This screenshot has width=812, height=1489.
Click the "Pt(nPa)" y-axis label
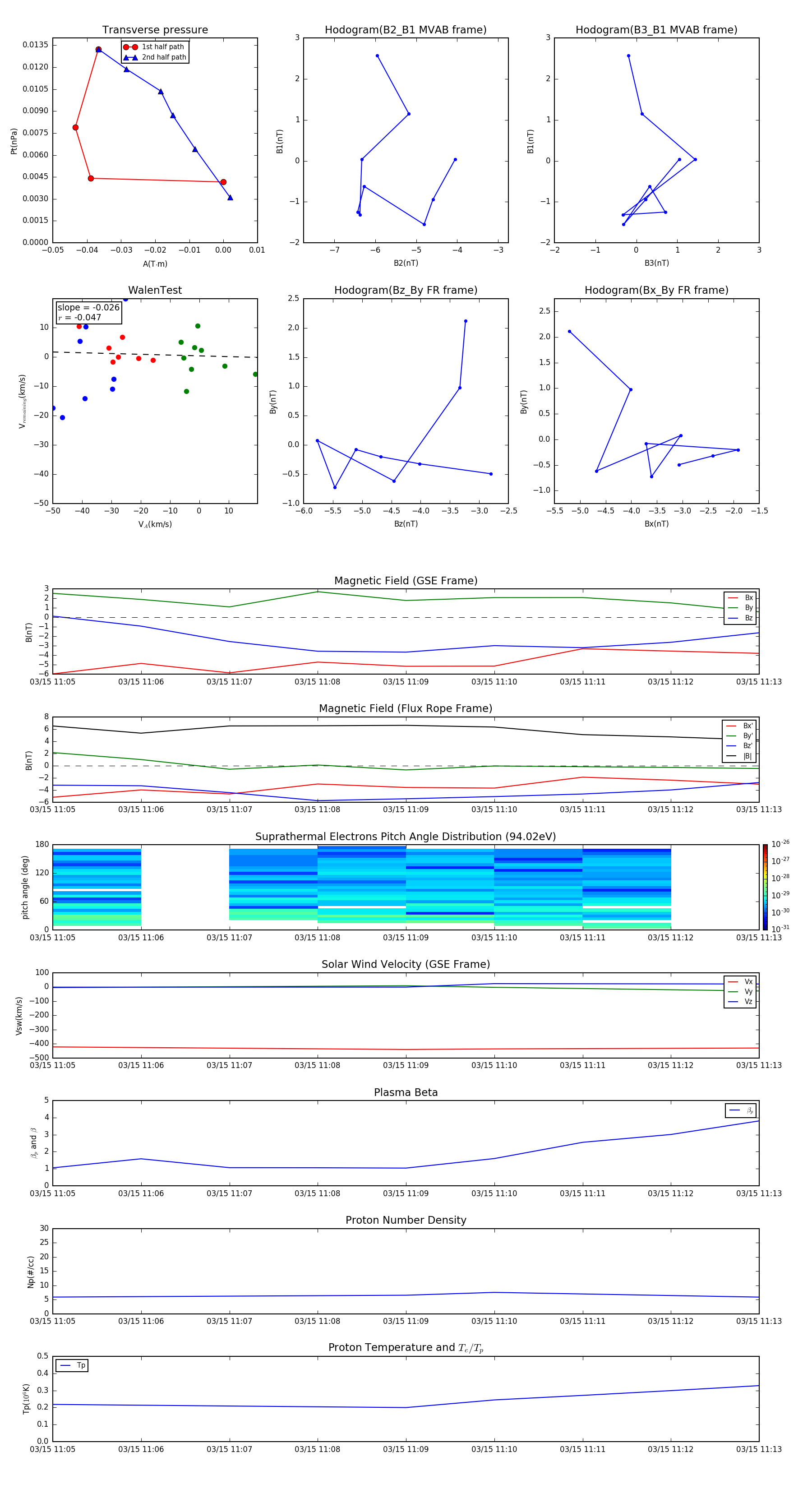tap(14, 140)
